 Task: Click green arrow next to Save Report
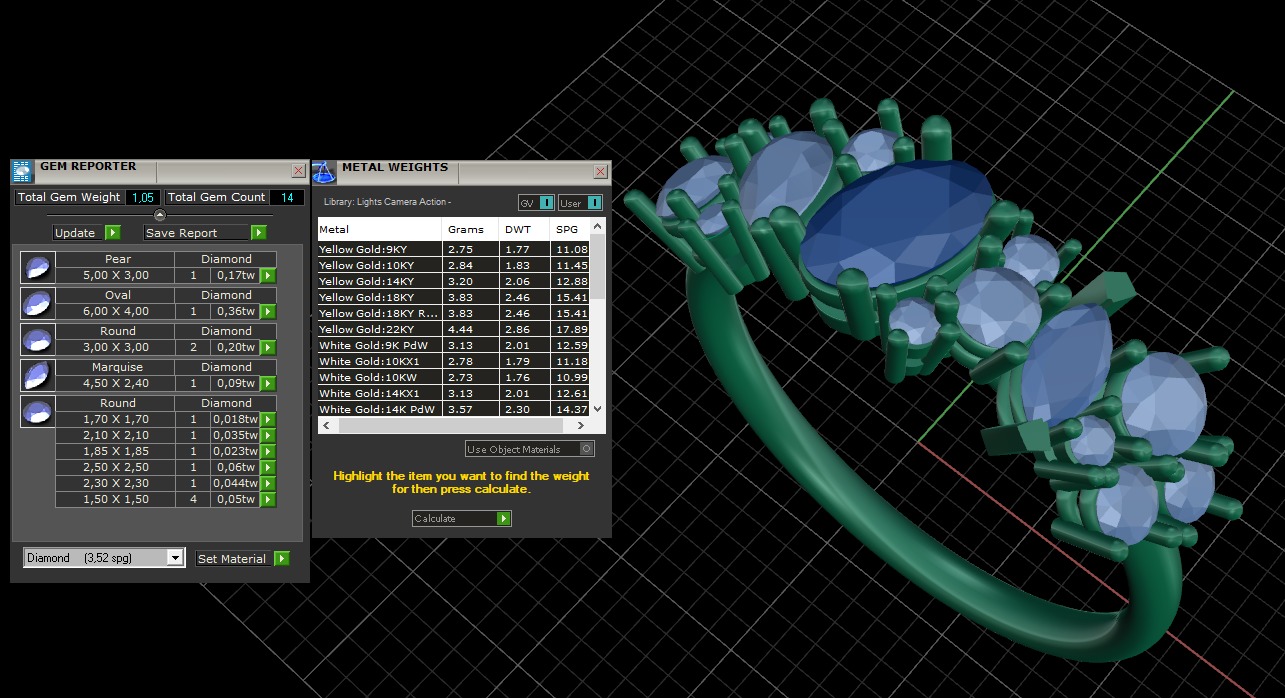[x=259, y=232]
